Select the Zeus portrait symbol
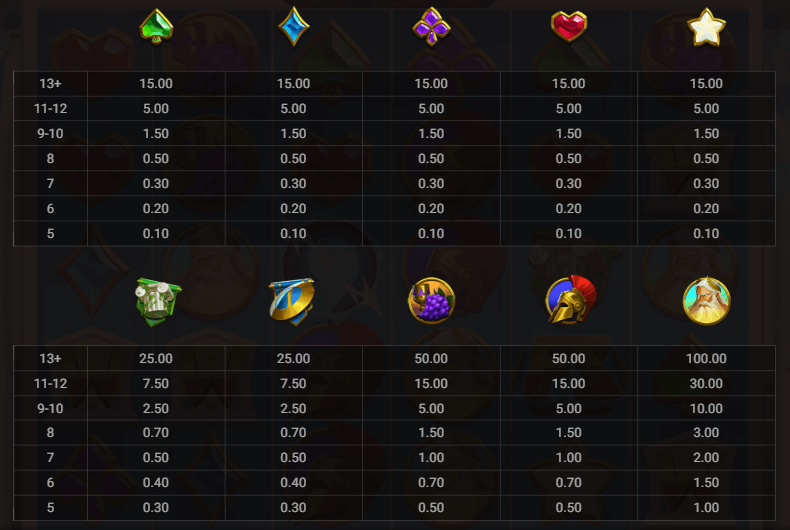The image size is (790, 530). [706, 300]
